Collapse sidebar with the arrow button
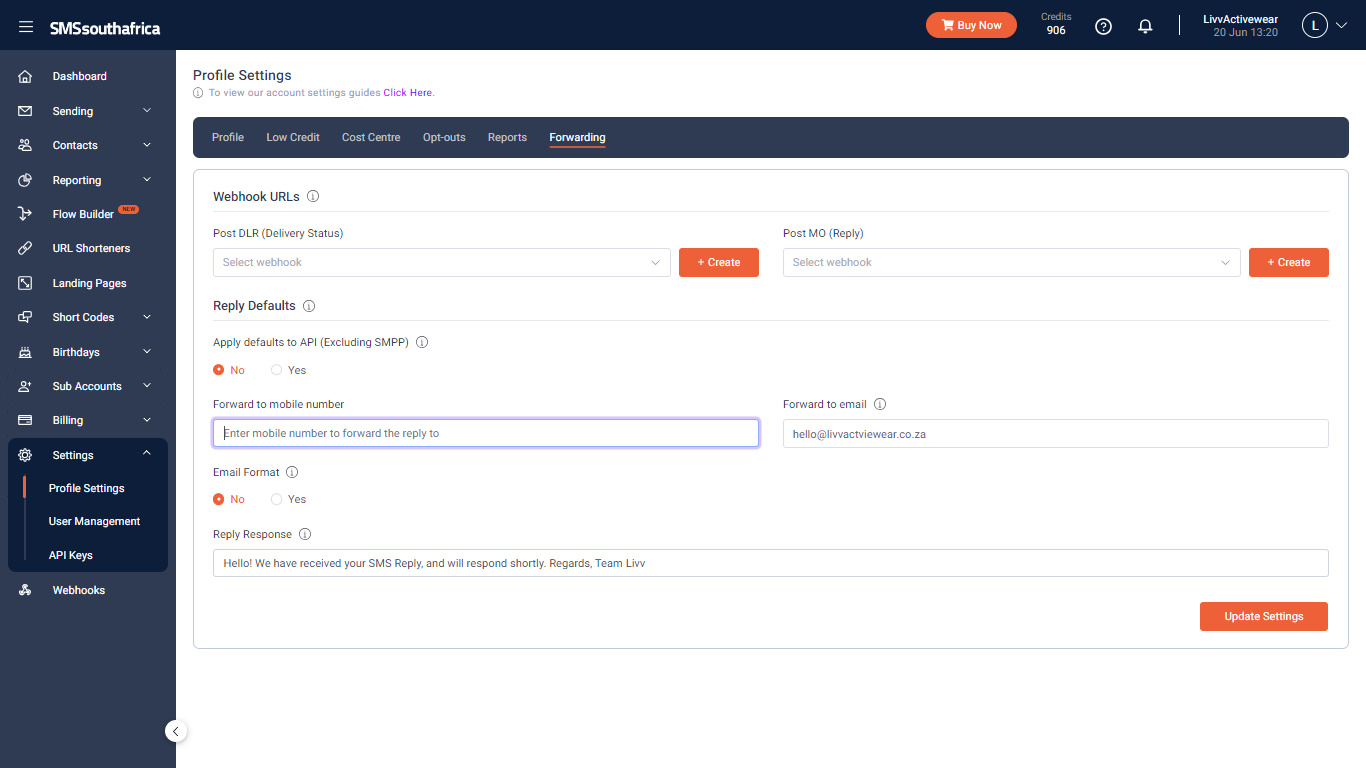Screen dimensions: 1366x768 click(176, 731)
